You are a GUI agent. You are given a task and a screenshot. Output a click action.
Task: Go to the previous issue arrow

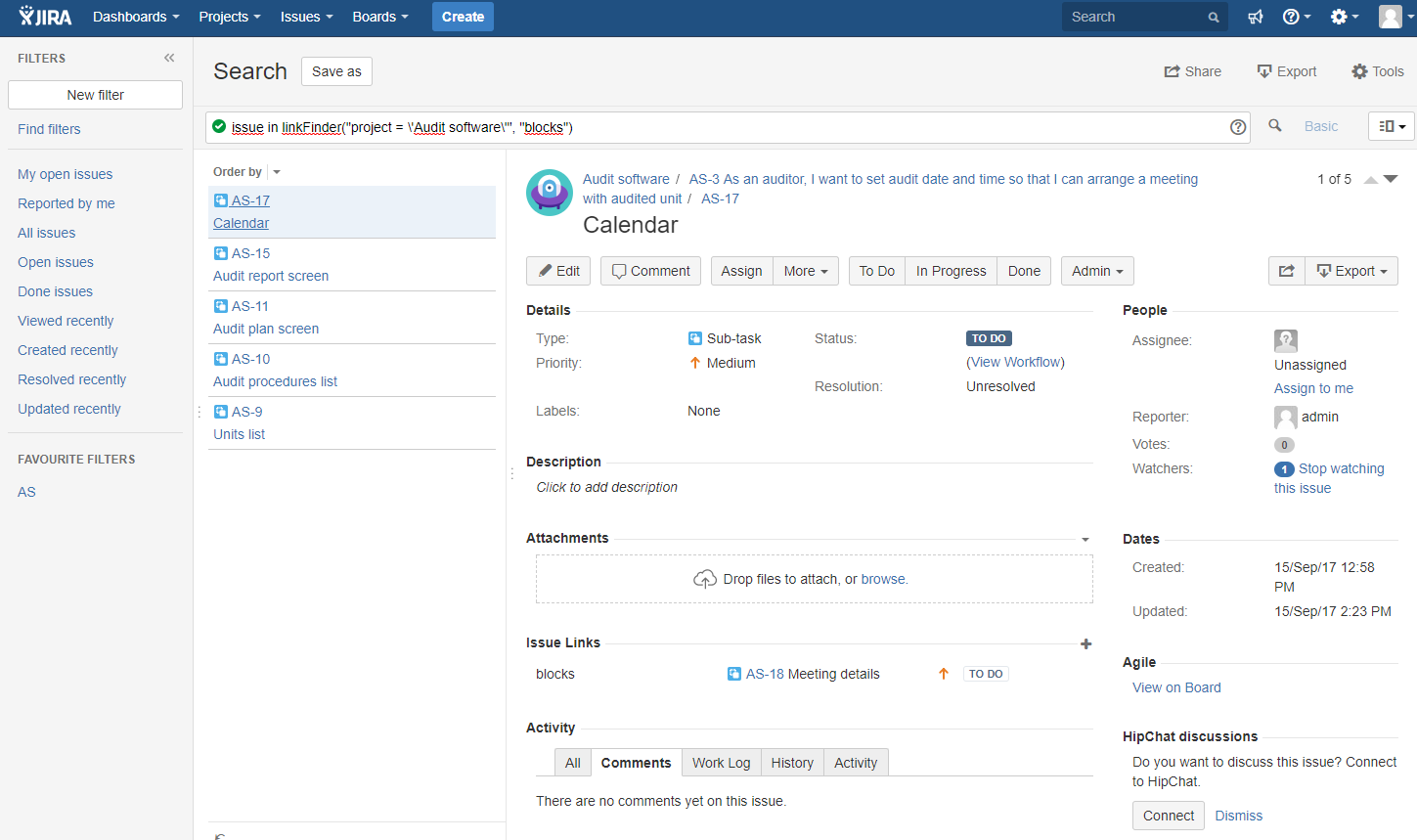1371,179
